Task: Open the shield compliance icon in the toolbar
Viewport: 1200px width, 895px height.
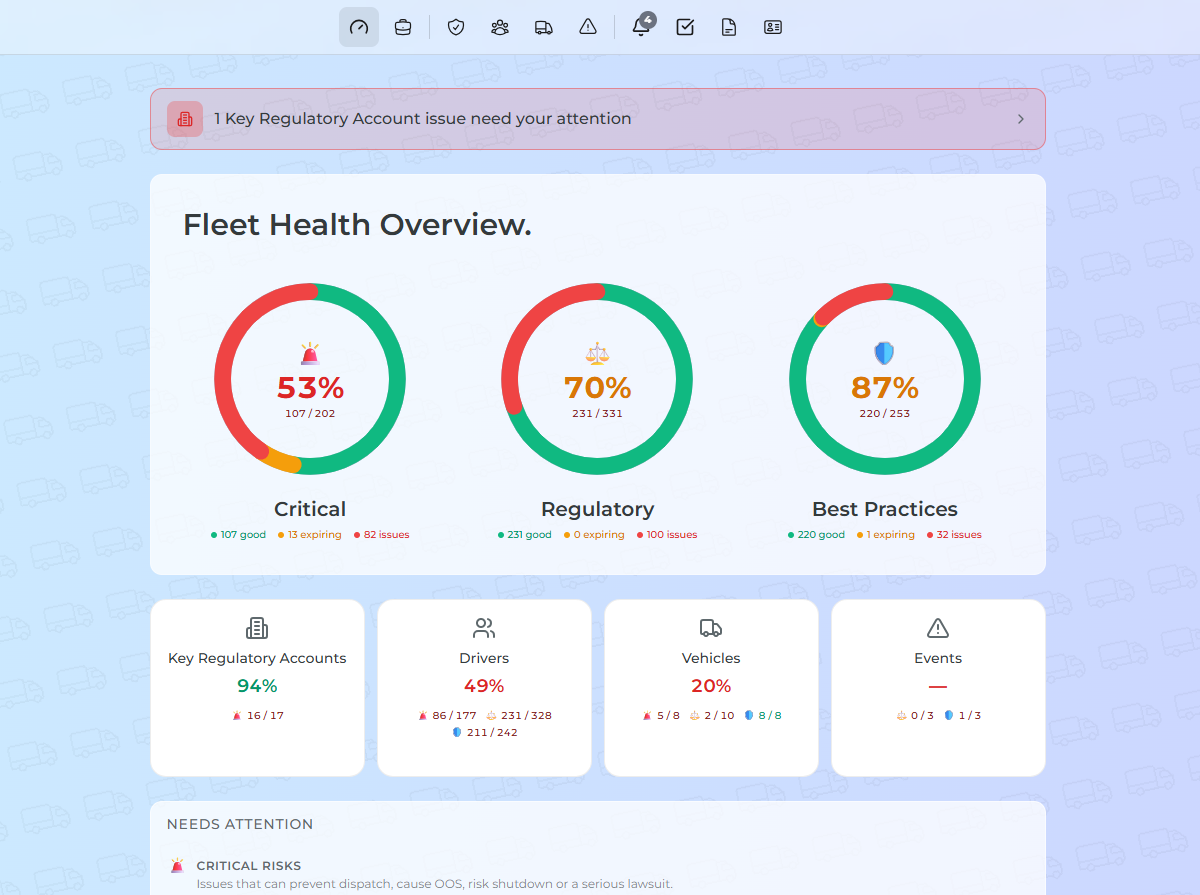Action: (455, 27)
